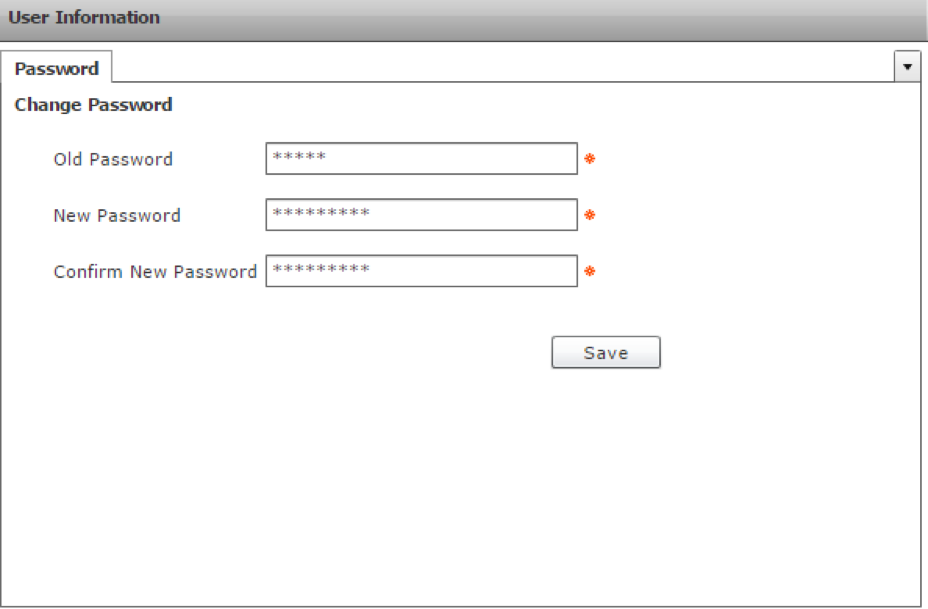Click the User Information panel title
This screenshot has width=928, height=609.
(84, 18)
